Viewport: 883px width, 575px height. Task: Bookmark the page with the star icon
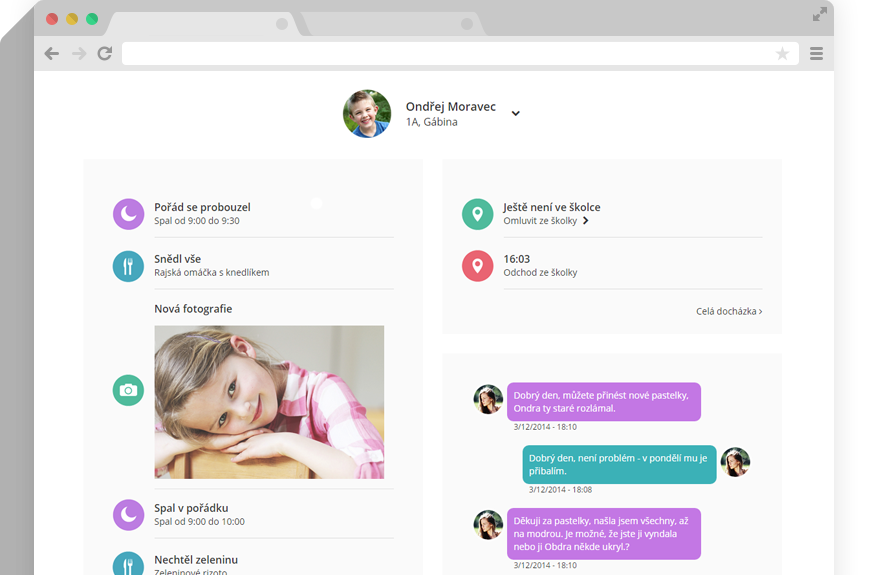(782, 54)
